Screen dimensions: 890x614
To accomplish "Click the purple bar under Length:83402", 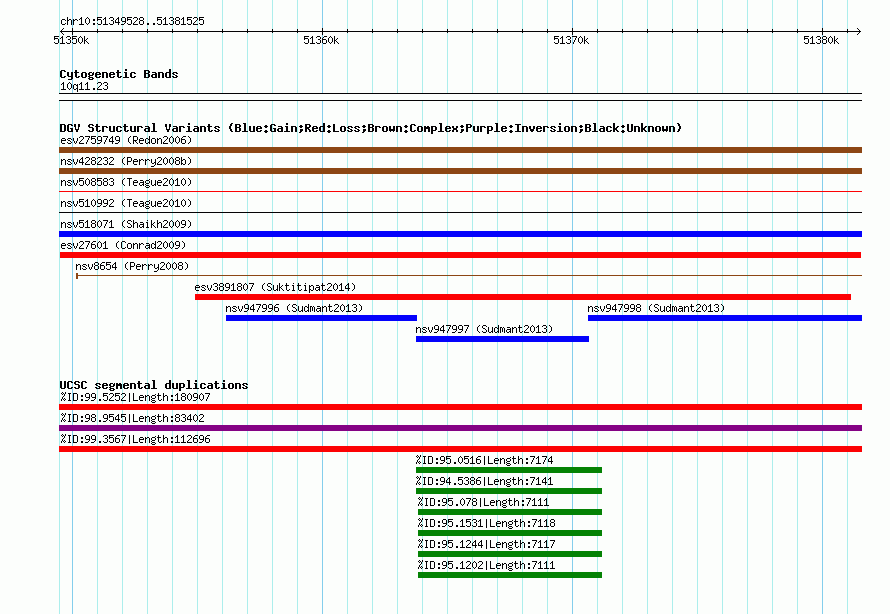I will pos(460,428).
